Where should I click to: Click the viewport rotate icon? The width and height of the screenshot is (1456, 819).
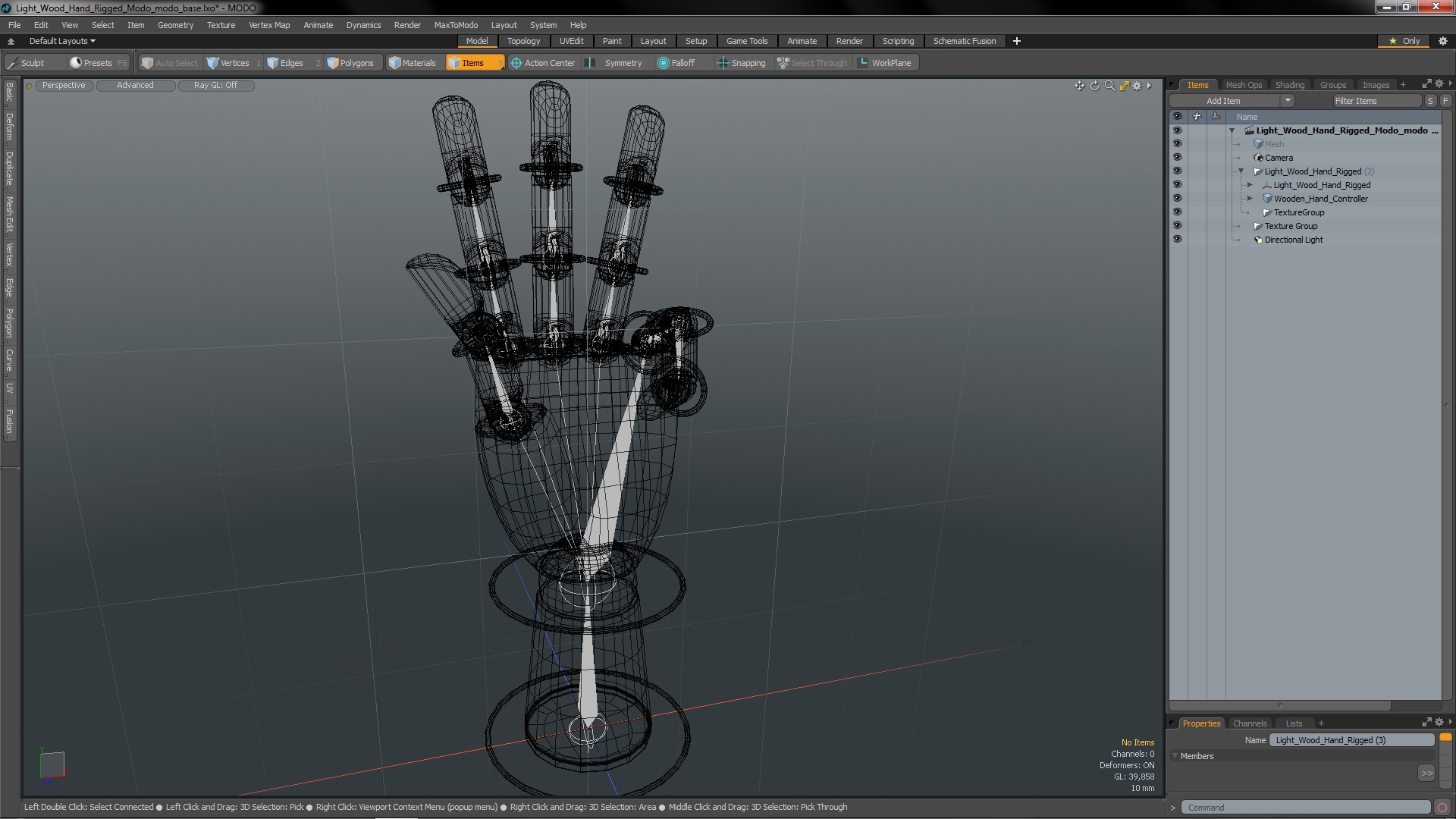tap(1094, 86)
